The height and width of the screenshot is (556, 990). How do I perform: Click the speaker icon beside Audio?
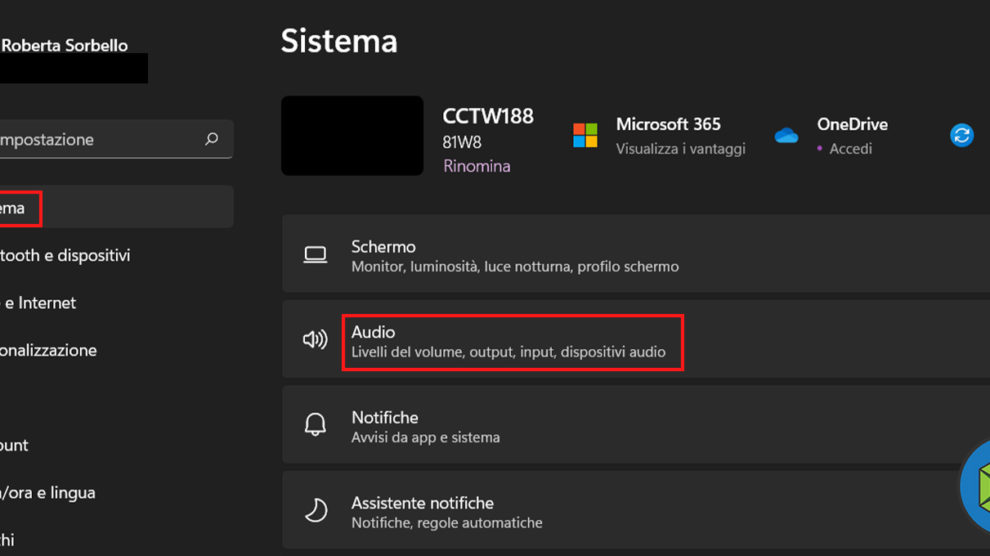[x=315, y=340]
